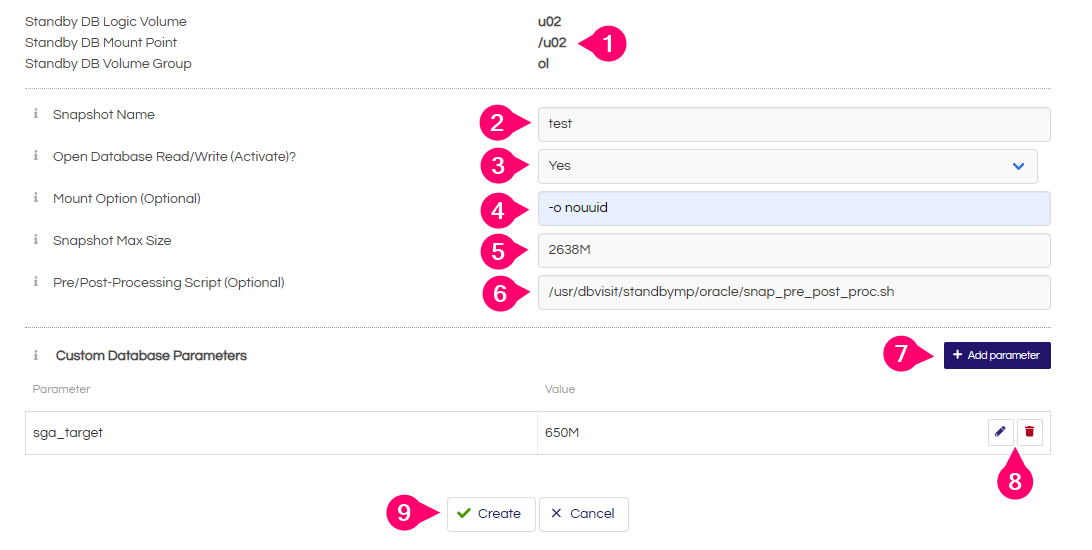Click the Create button

click(491, 514)
